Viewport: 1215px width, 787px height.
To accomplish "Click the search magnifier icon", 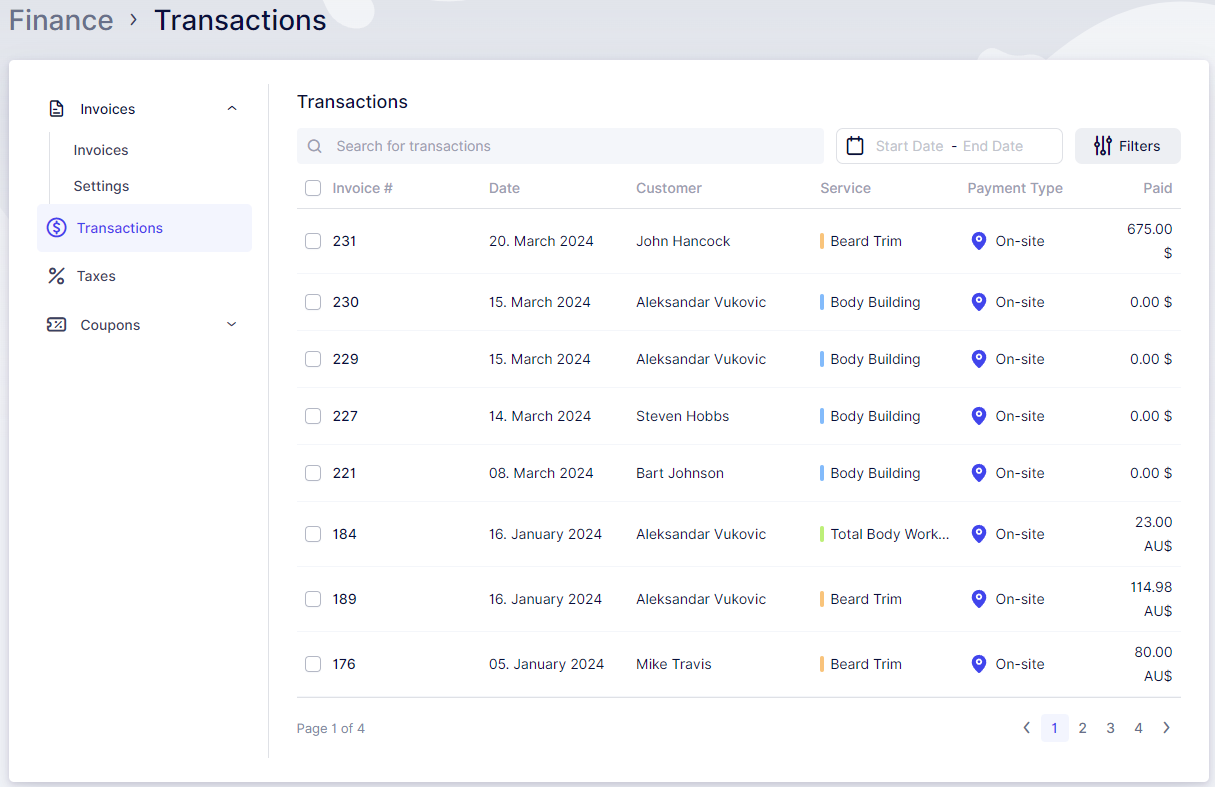I will [315, 146].
